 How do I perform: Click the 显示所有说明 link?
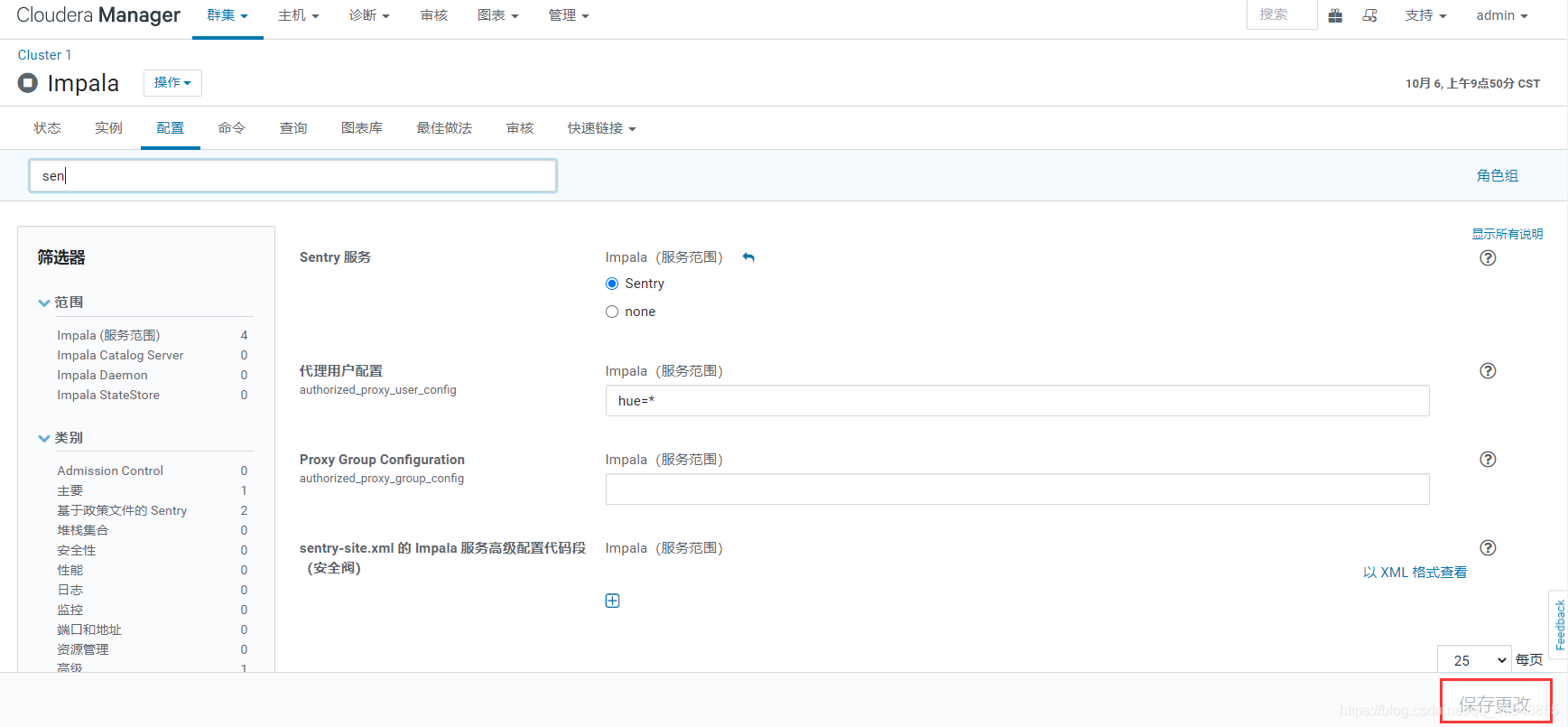1508,234
